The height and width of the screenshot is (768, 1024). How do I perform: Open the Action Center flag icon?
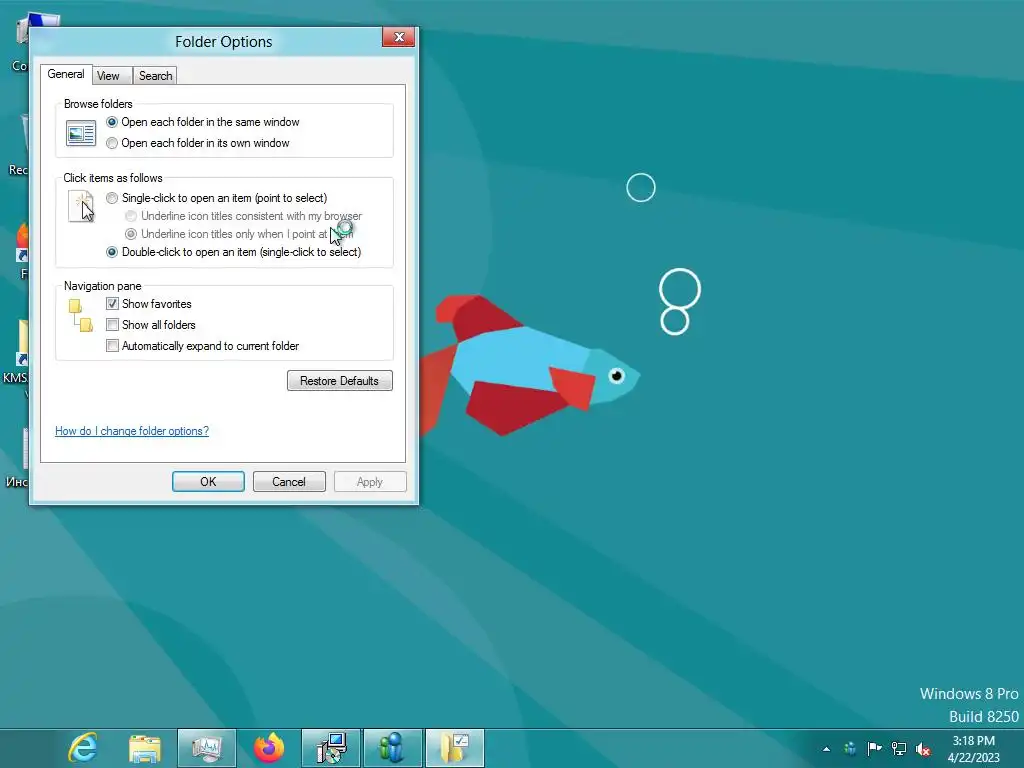tap(874, 748)
